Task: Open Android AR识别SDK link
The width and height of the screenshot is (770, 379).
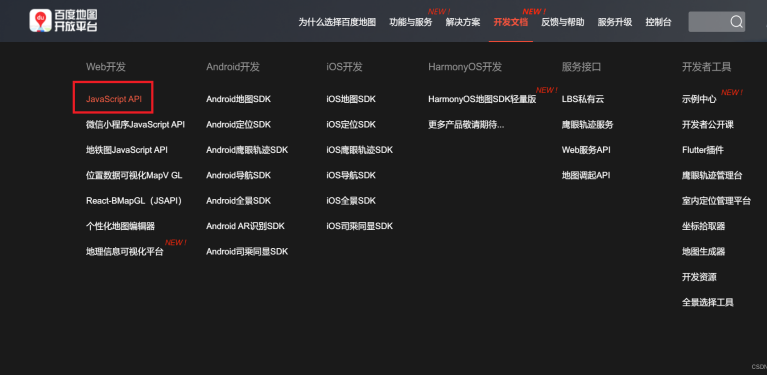Action: pos(245,226)
